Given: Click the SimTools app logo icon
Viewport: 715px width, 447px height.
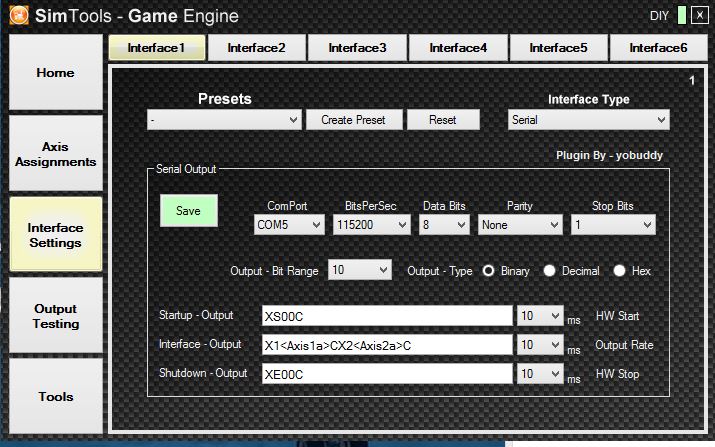Looking at the screenshot, I should point(19,15).
